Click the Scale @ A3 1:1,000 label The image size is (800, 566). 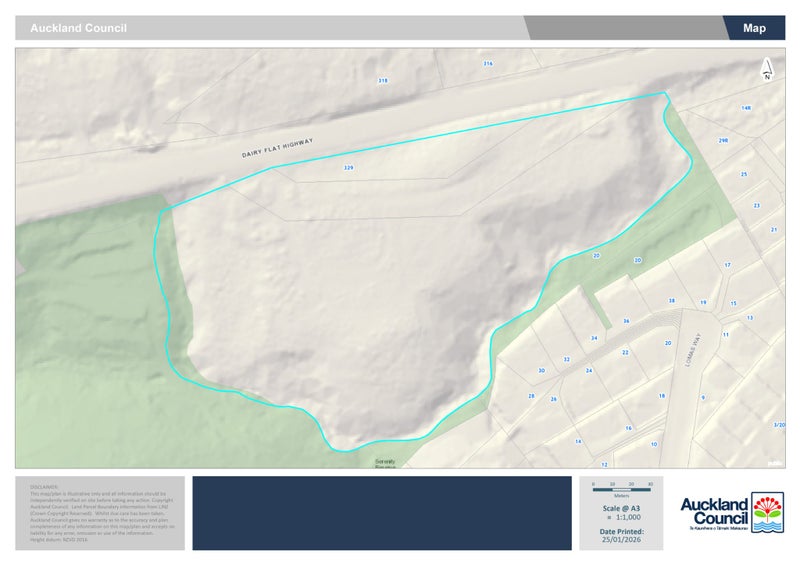(621, 513)
